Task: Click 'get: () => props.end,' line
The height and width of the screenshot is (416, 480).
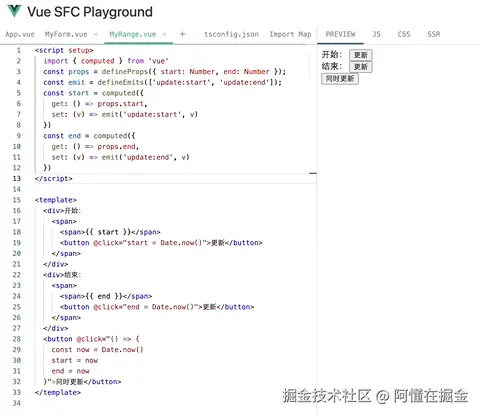Action: [95, 147]
